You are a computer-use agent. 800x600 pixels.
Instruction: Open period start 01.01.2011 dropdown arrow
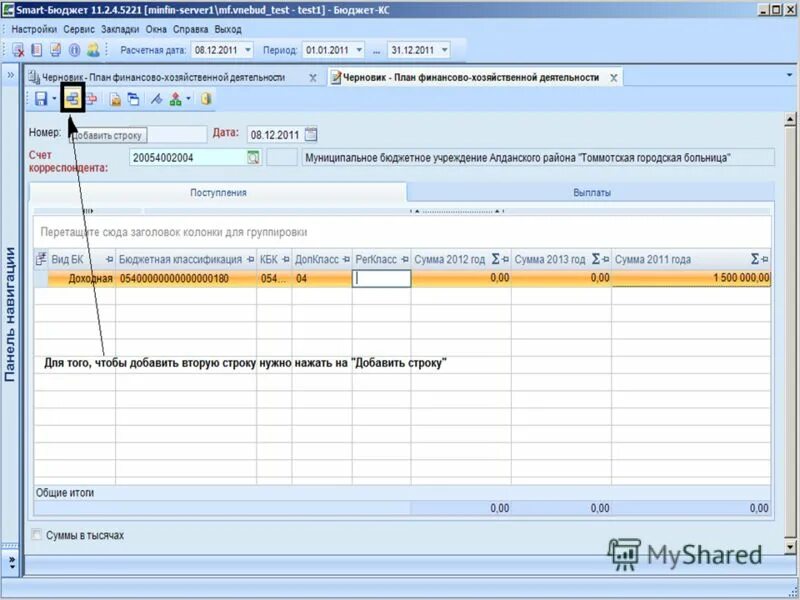pyautogui.click(x=359, y=50)
